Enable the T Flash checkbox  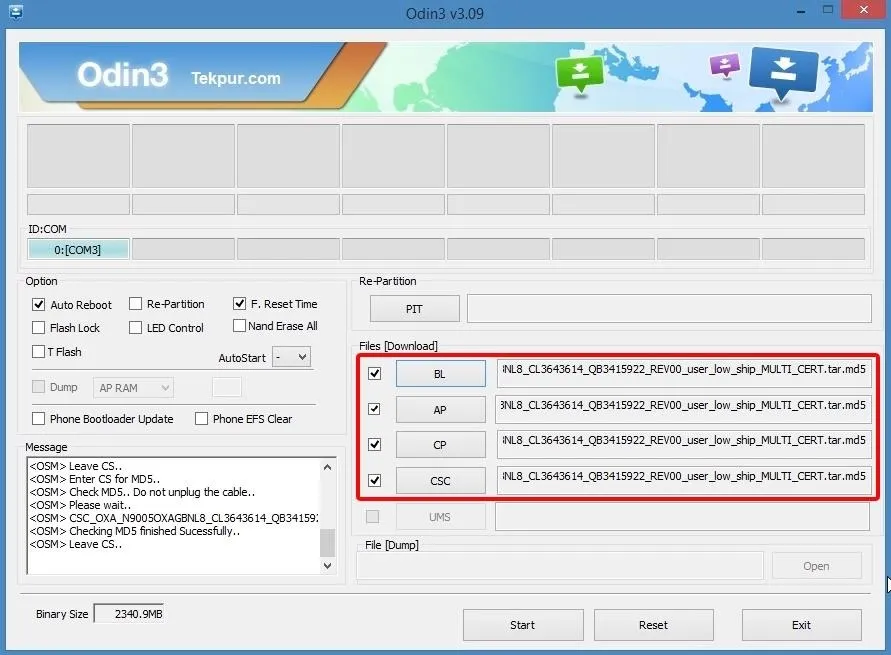(x=39, y=352)
